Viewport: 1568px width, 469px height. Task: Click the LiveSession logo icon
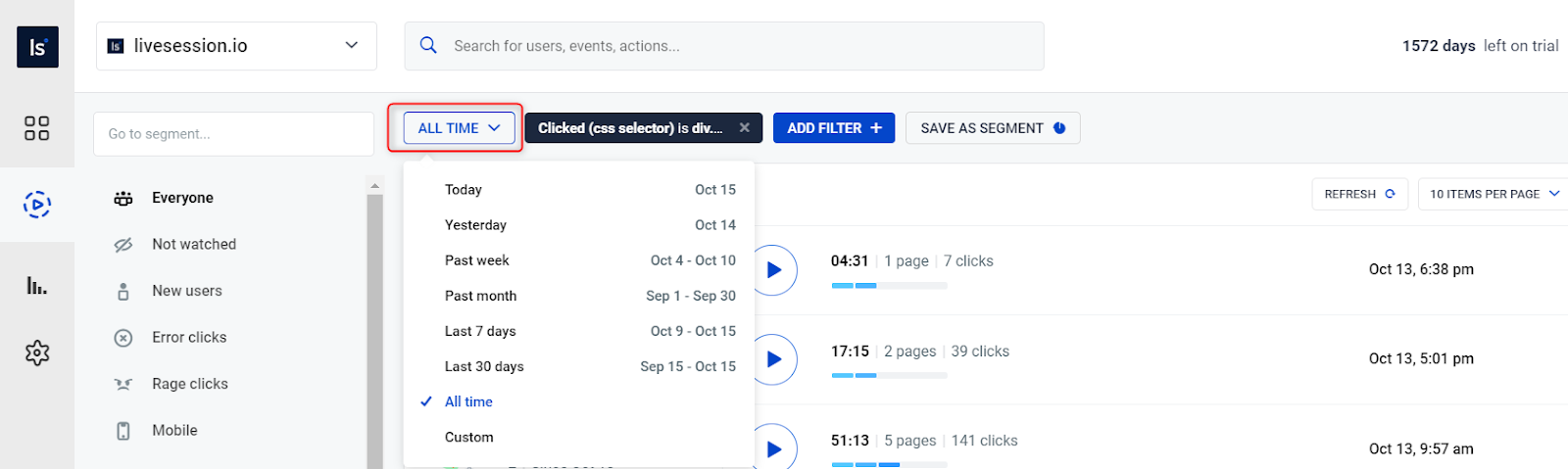pyautogui.click(x=37, y=46)
